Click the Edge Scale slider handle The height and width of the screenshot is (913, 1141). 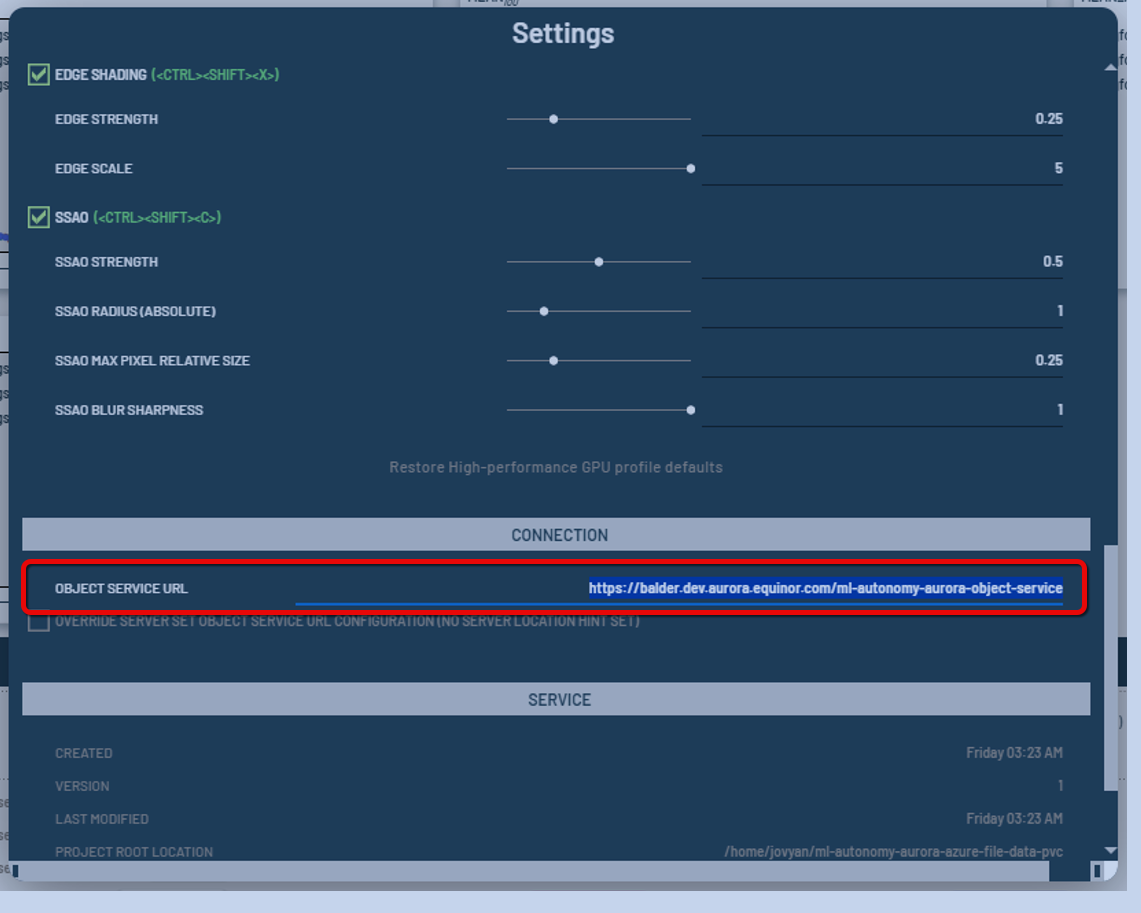(691, 169)
